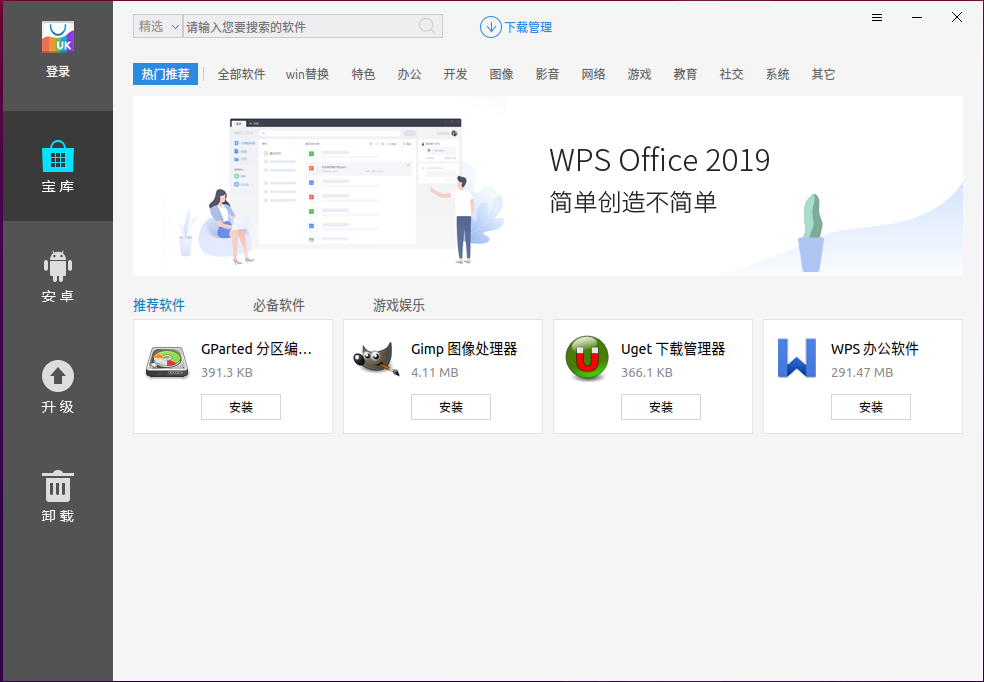This screenshot has width=984, height=682.
Task: Click the WPS 办公软件 title text
Action: coord(875,349)
